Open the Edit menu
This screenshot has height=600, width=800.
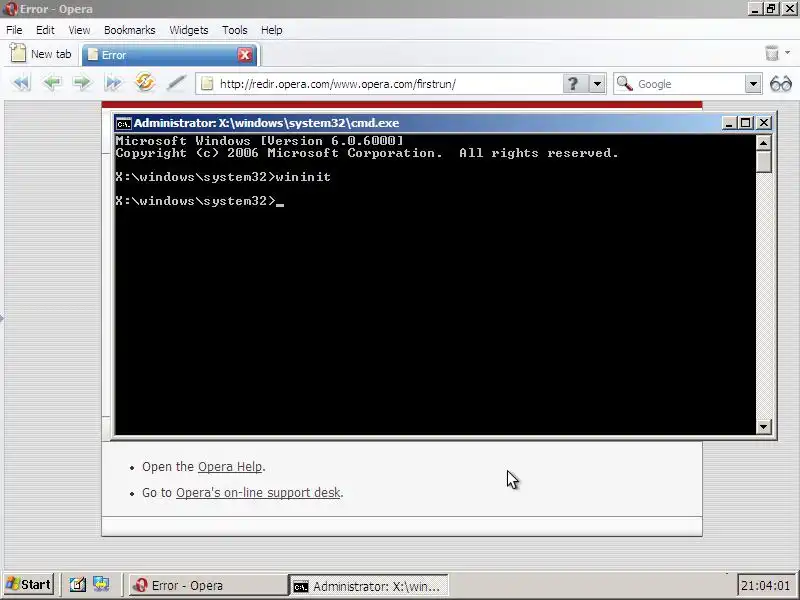coord(45,30)
